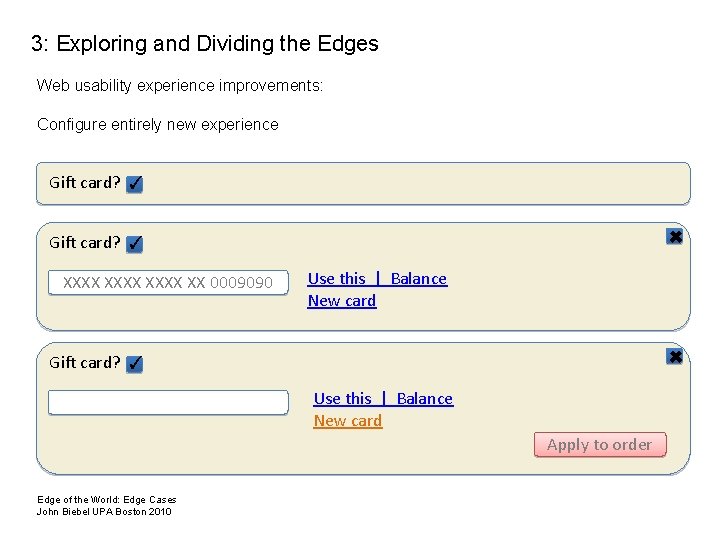This screenshot has height=540, width=720.
Task: Click 'Gift card?' label in the bottom panel
Action: (85, 363)
